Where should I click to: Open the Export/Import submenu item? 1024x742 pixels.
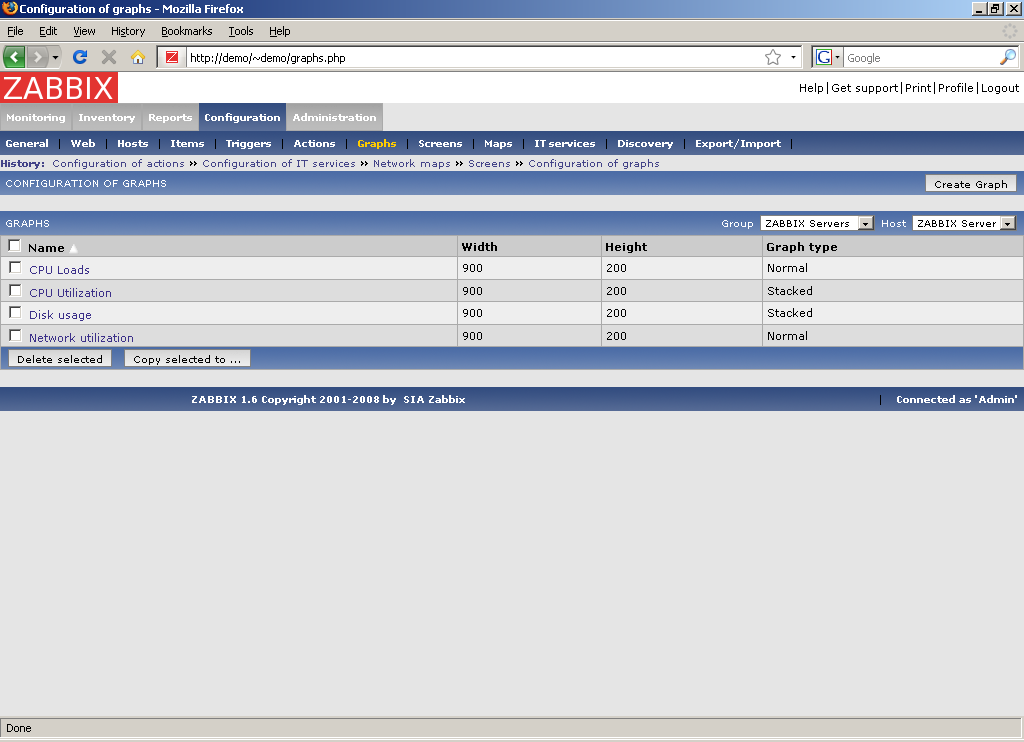tap(738, 144)
